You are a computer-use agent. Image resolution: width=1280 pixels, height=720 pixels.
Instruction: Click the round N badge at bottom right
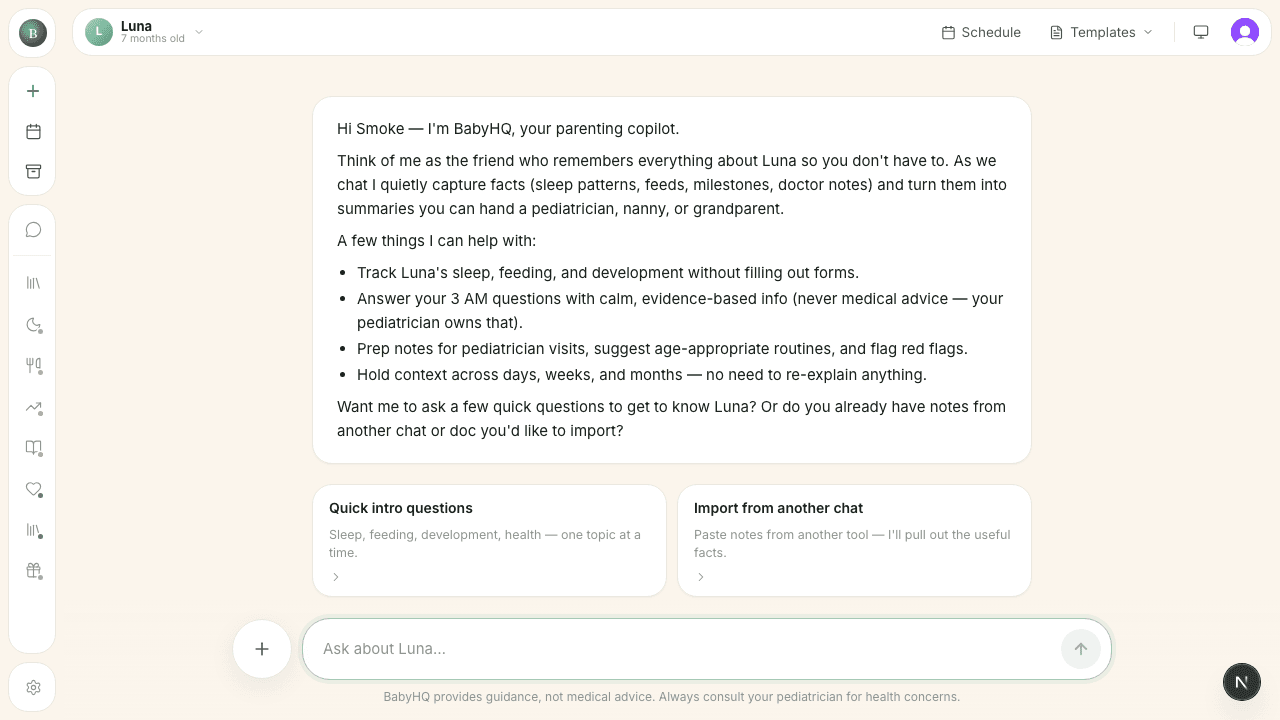1241,682
